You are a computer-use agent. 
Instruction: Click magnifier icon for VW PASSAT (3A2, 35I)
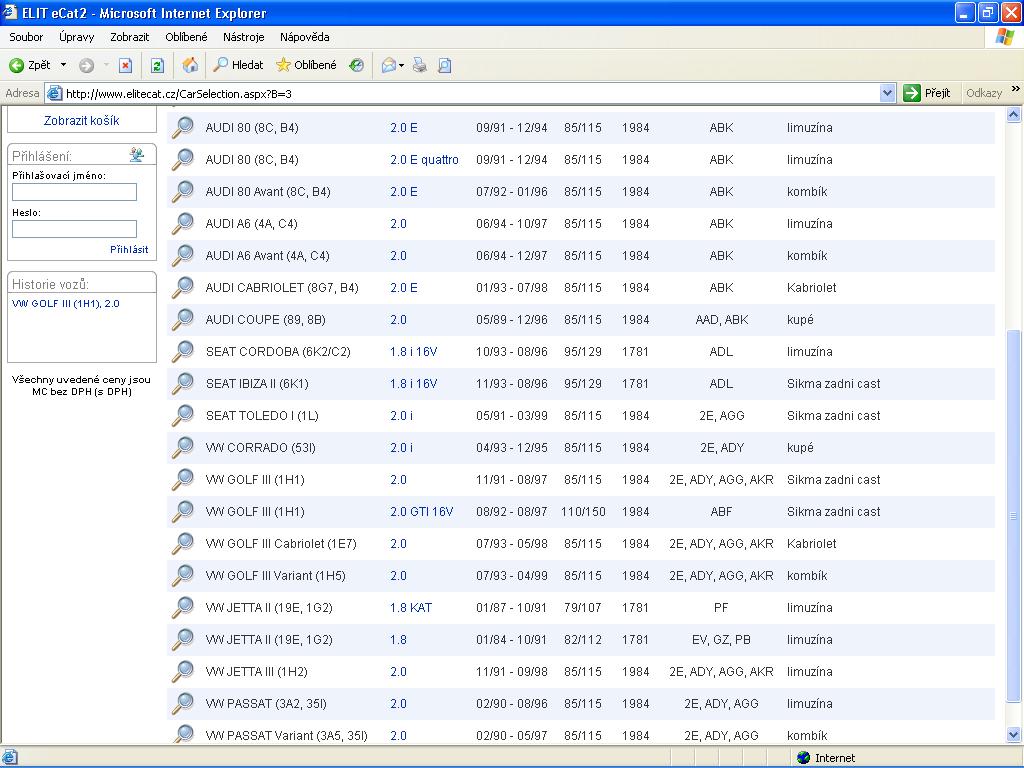(183, 703)
